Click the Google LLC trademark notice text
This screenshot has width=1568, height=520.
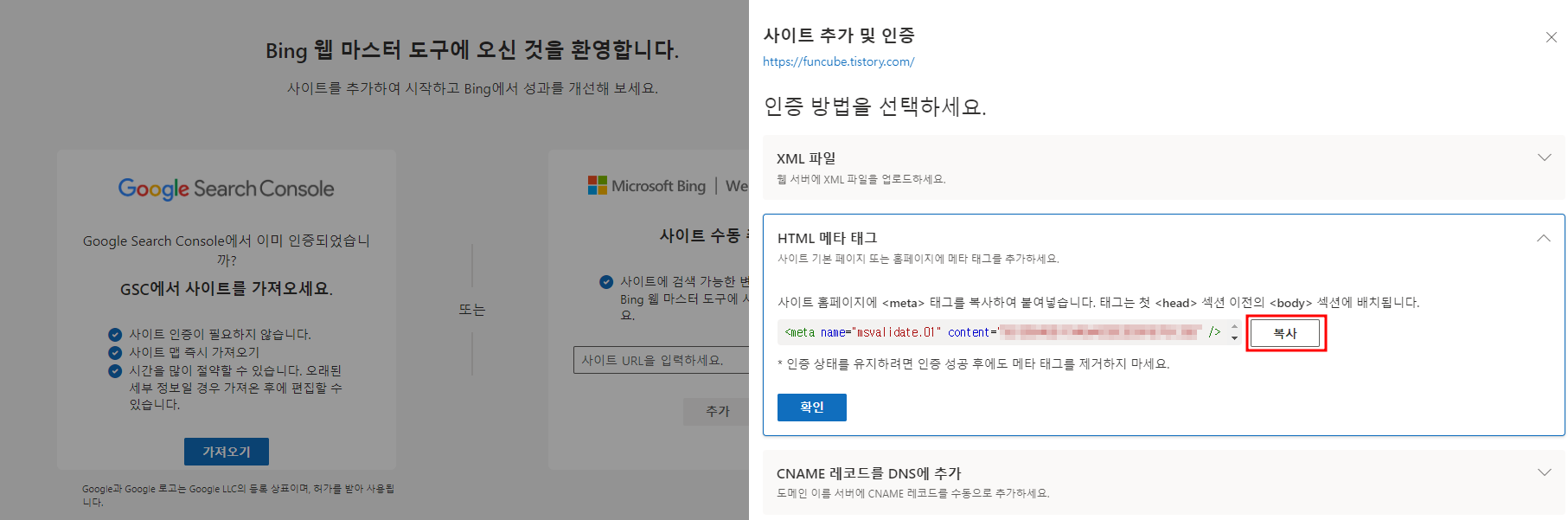point(238,495)
